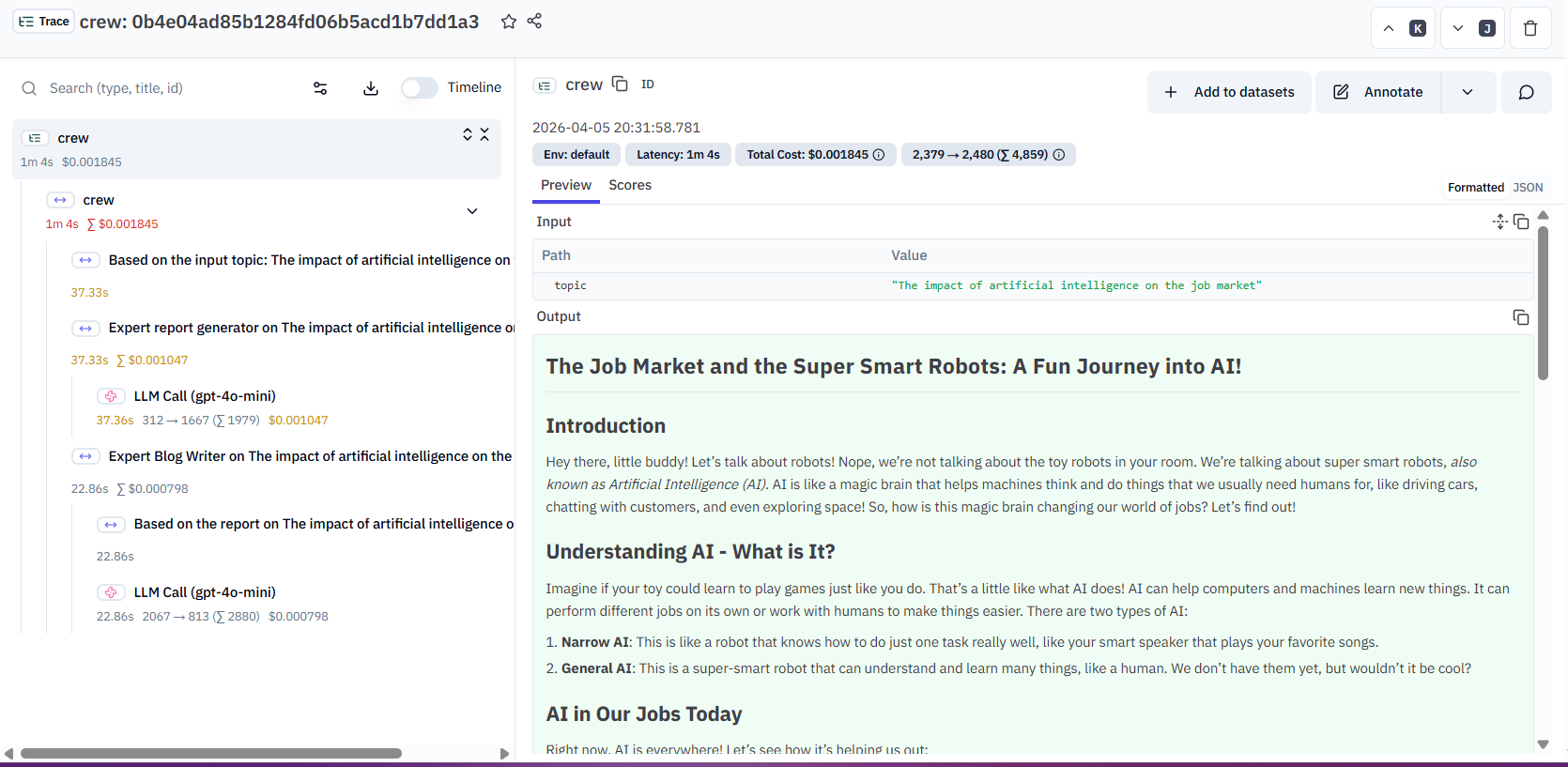Select the Preview tab
Screen dimensions: 1568x767
(x=565, y=185)
